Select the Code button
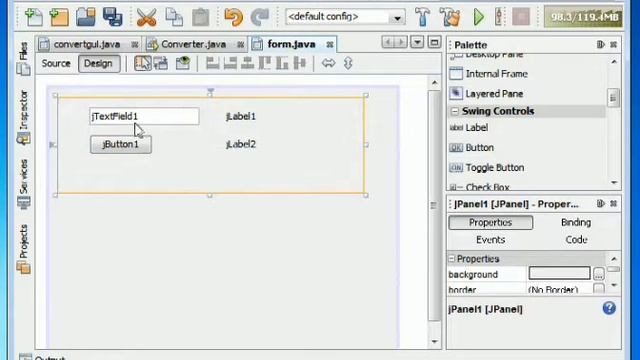The image size is (640, 360). coord(576,240)
